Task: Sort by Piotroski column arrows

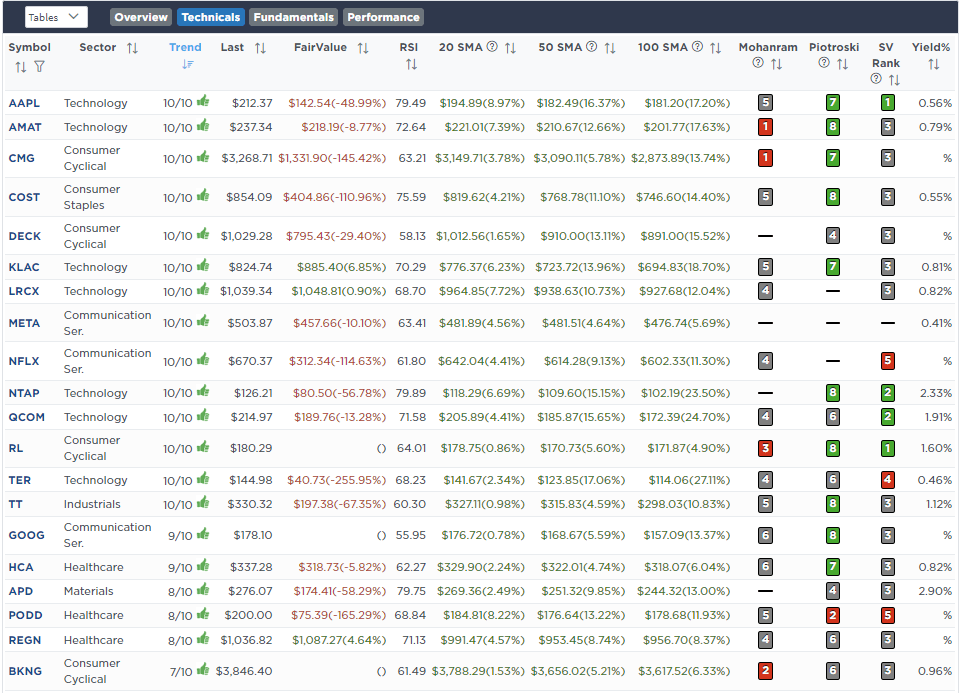Action: pyautogui.click(x=843, y=64)
